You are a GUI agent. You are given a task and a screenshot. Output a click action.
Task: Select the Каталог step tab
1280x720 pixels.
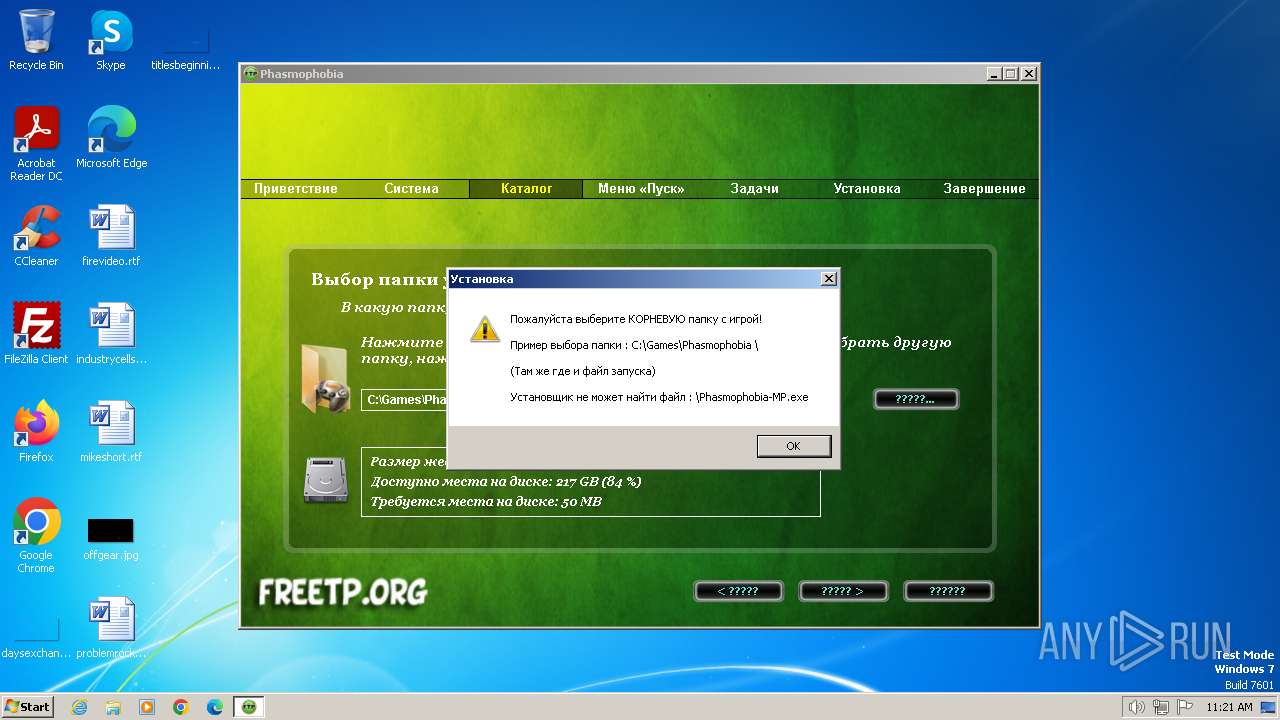click(x=526, y=188)
